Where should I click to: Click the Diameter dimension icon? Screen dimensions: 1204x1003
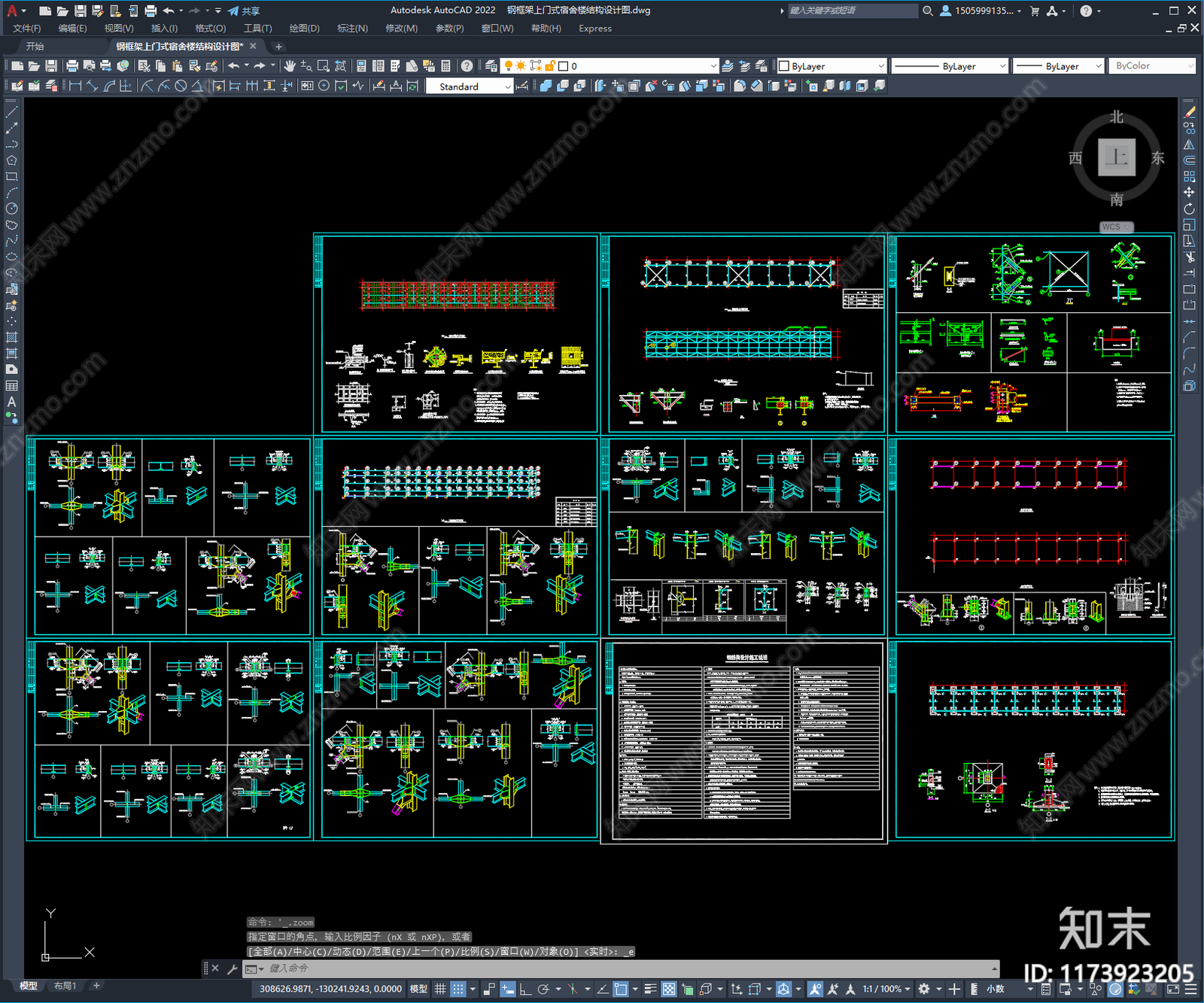point(181,86)
